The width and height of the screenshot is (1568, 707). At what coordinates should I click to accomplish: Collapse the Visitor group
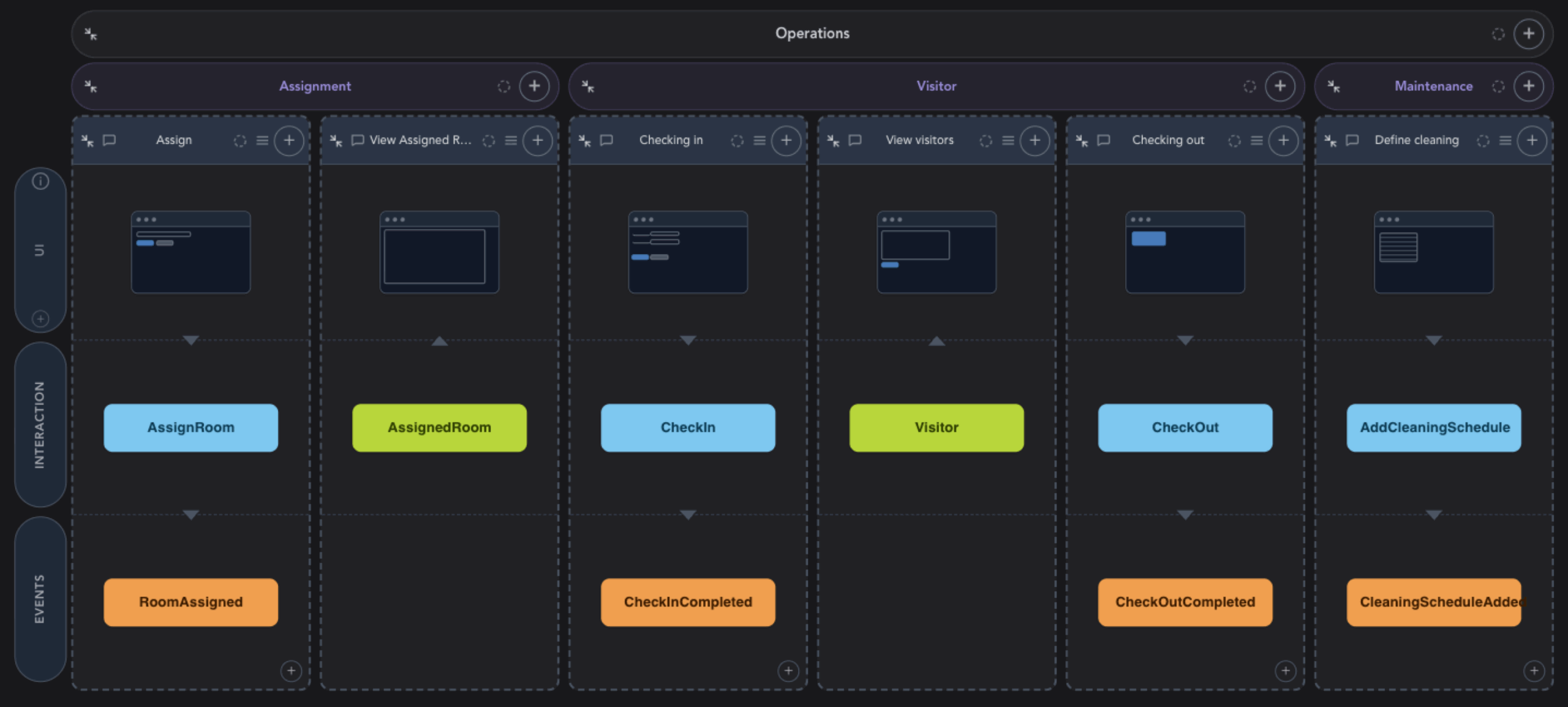[x=588, y=86]
